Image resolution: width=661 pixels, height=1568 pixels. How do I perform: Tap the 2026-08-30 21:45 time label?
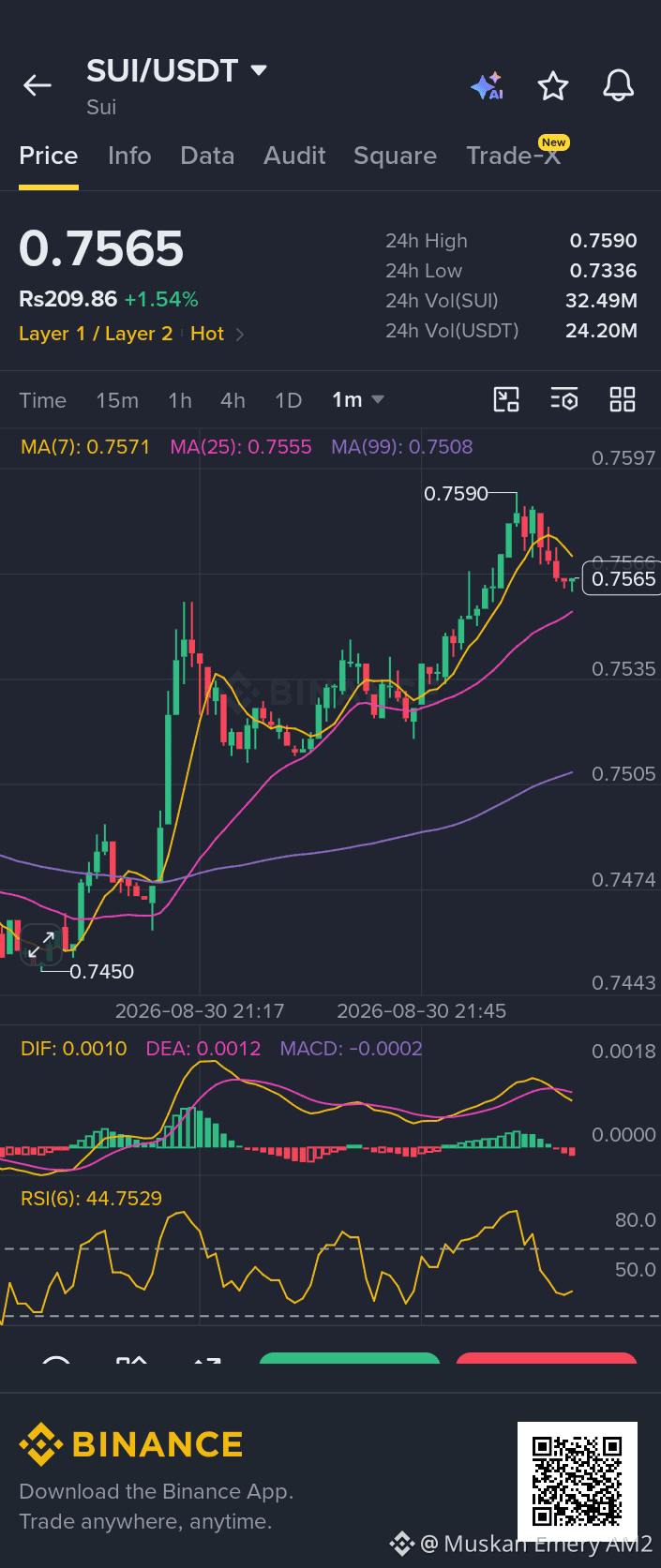coord(421,1011)
